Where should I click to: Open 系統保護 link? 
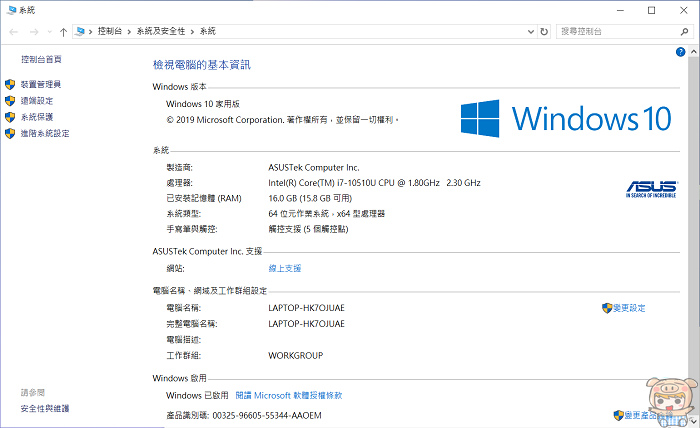pyautogui.click(x=37, y=117)
